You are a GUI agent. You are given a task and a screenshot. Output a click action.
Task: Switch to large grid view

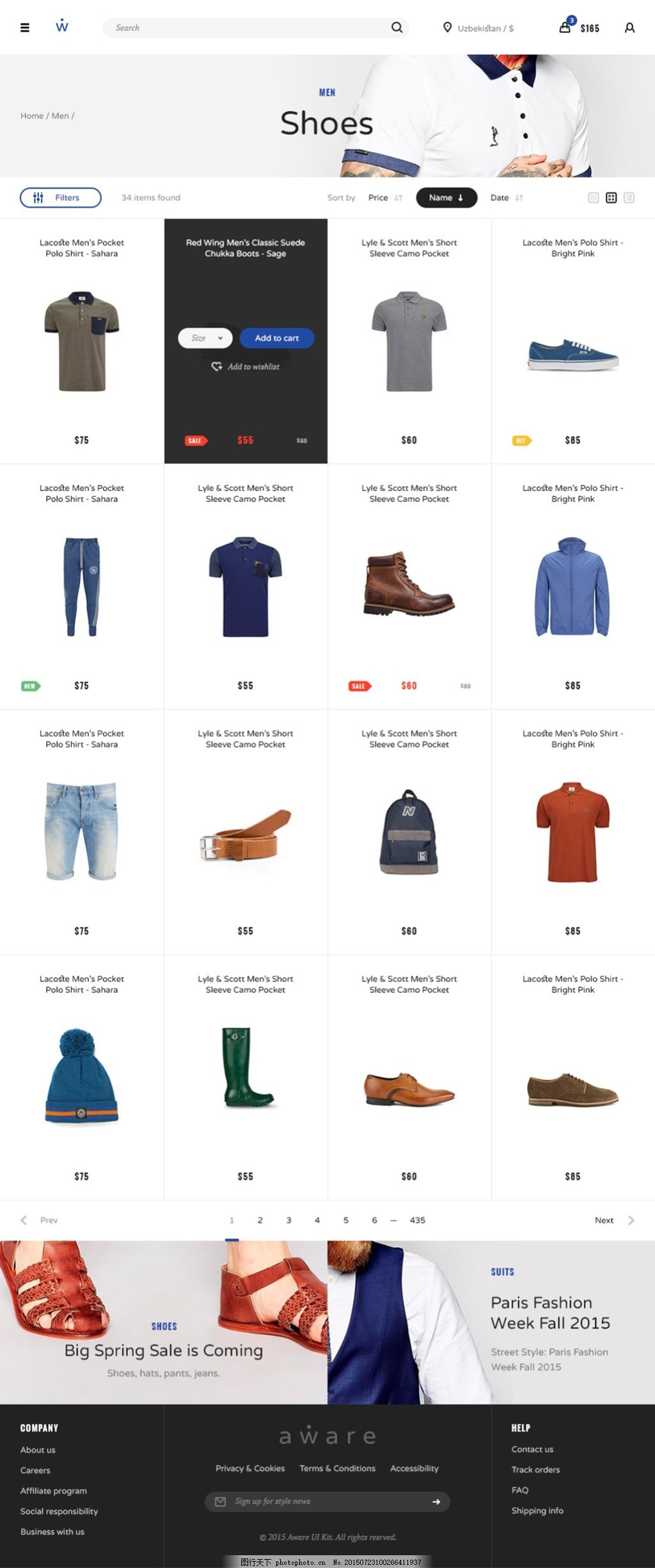[x=611, y=198]
